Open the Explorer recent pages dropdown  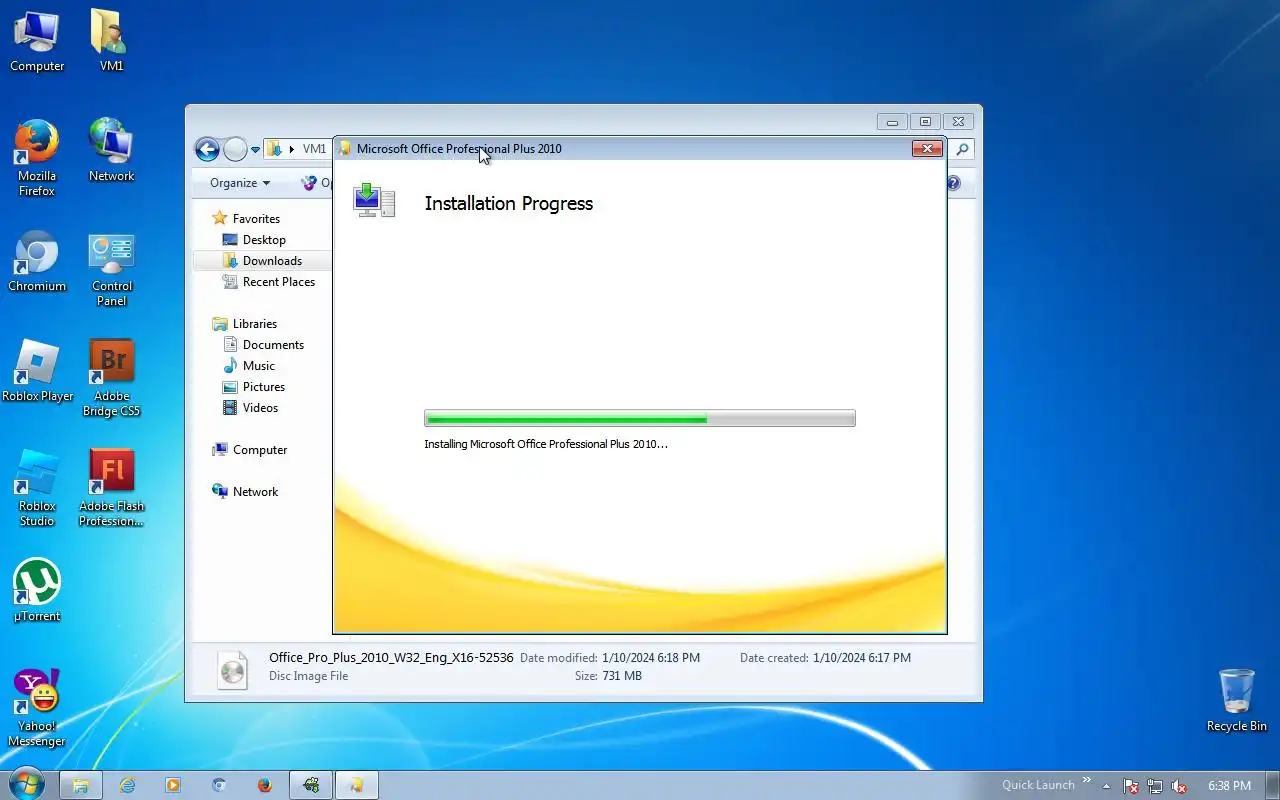point(255,150)
